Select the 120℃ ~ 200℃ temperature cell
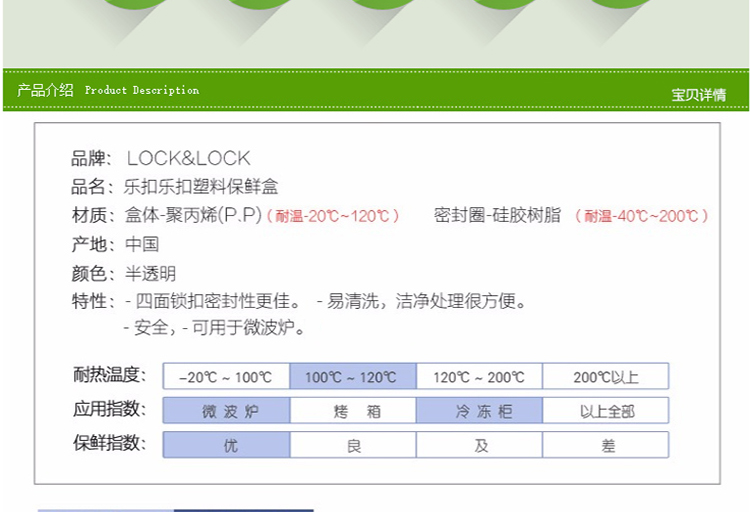This screenshot has width=750, height=512. (479, 377)
